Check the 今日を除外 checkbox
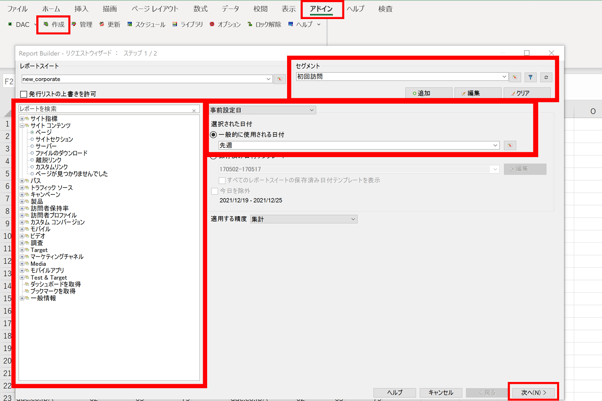The width and height of the screenshot is (602, 401). (215, 191)
